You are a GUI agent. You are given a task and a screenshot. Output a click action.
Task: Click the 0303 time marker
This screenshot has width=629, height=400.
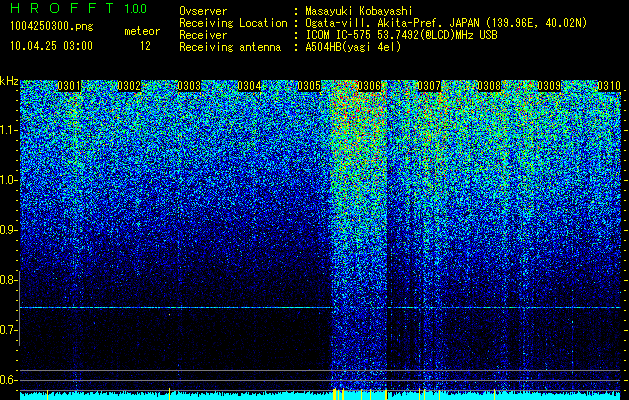click(x=189, y=86)
